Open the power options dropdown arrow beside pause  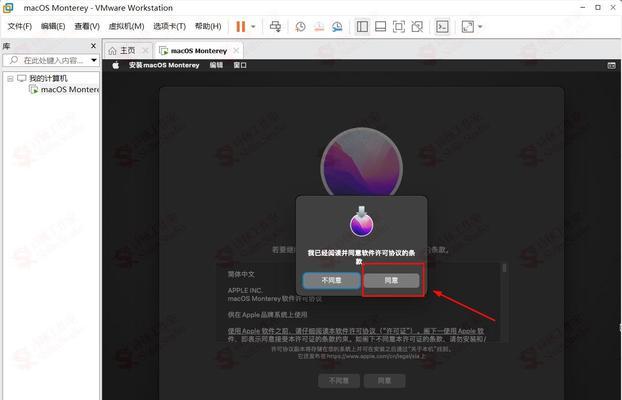(x=253, y=27)
